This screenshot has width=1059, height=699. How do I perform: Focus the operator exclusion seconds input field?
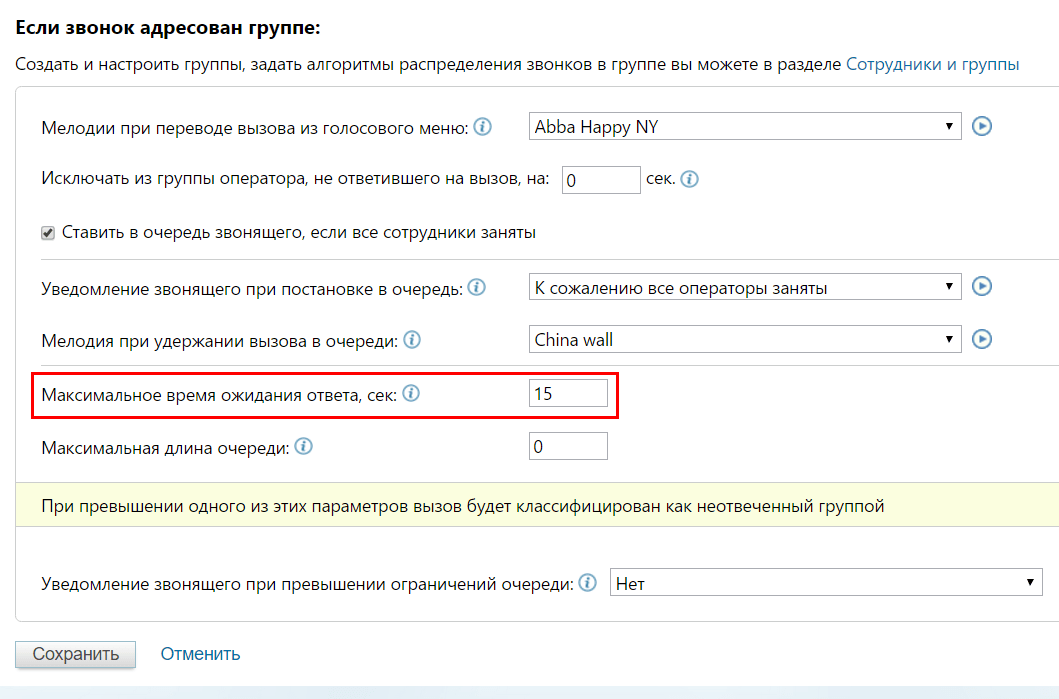pyautogui.click(x=600, y=181)
